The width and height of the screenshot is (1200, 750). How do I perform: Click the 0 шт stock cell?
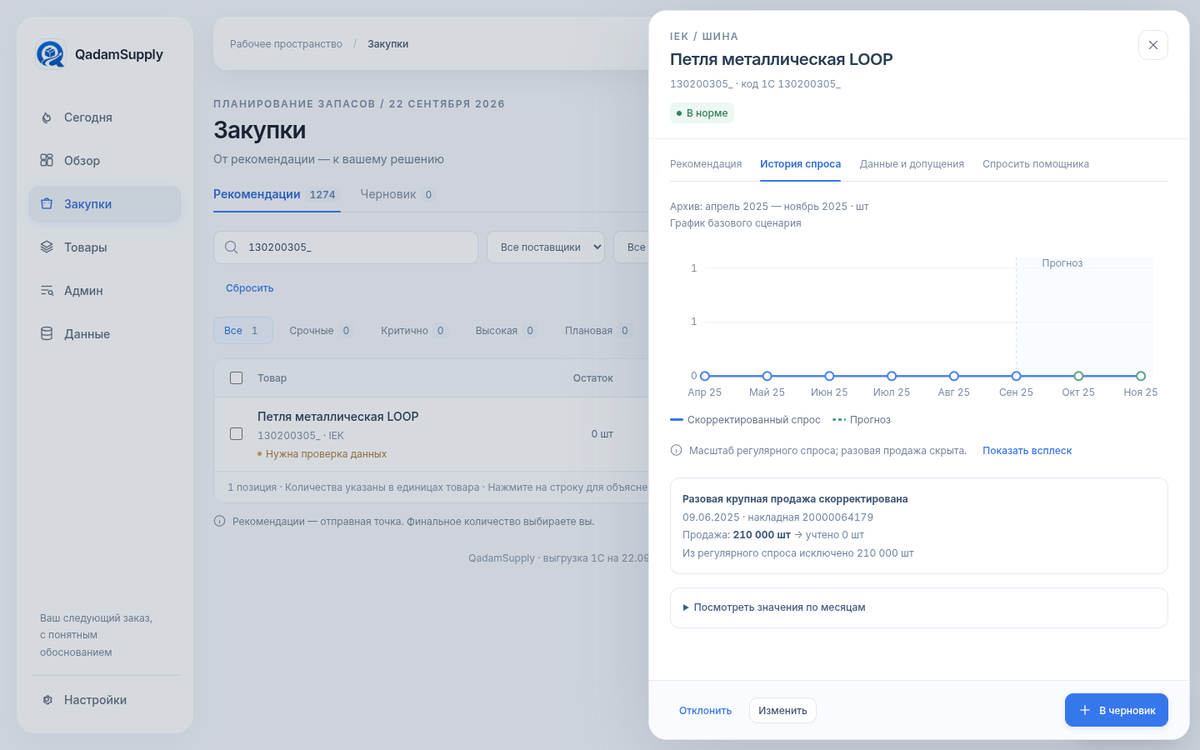tap(602, 434)
